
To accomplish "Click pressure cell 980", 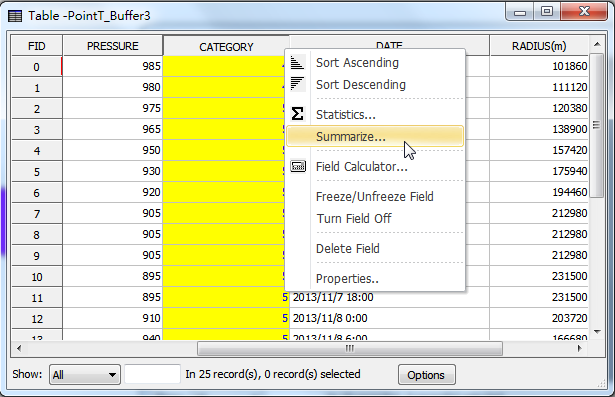I will point(113,87).
